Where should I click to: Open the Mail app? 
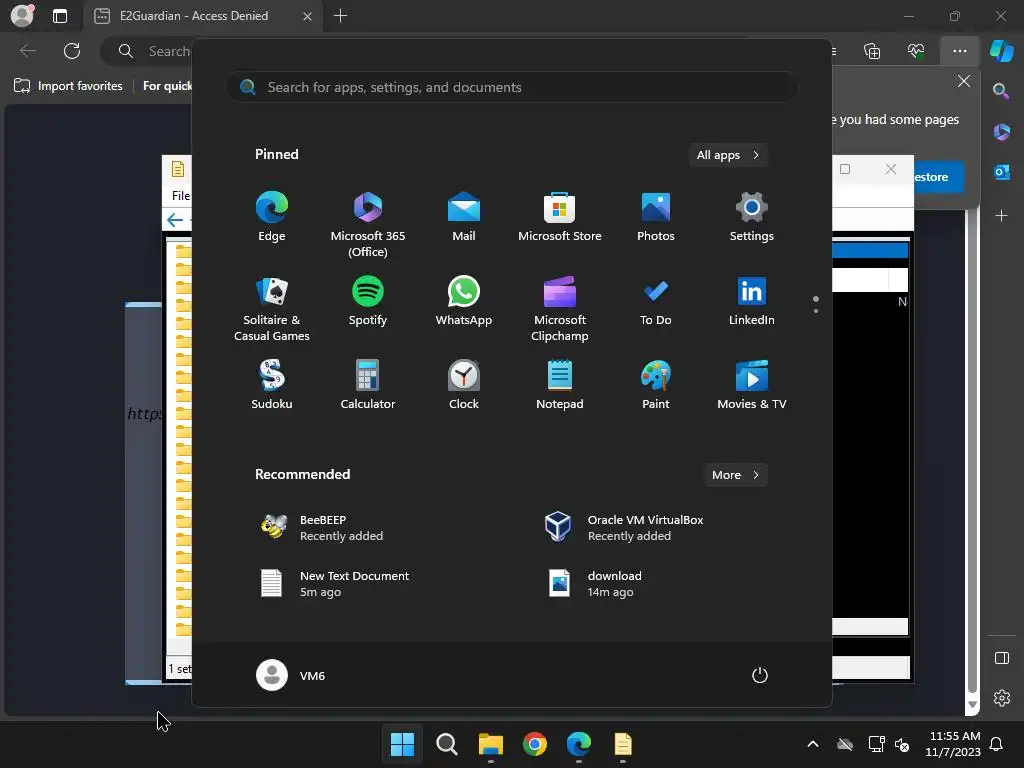464,217
